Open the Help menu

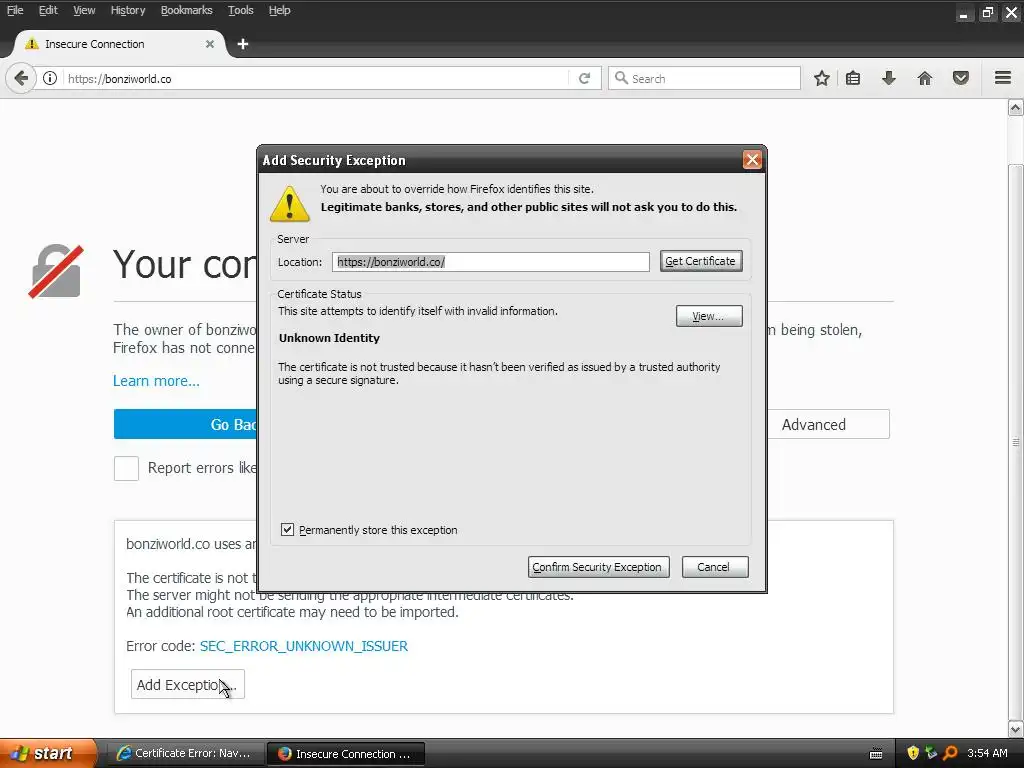point(280,10)
